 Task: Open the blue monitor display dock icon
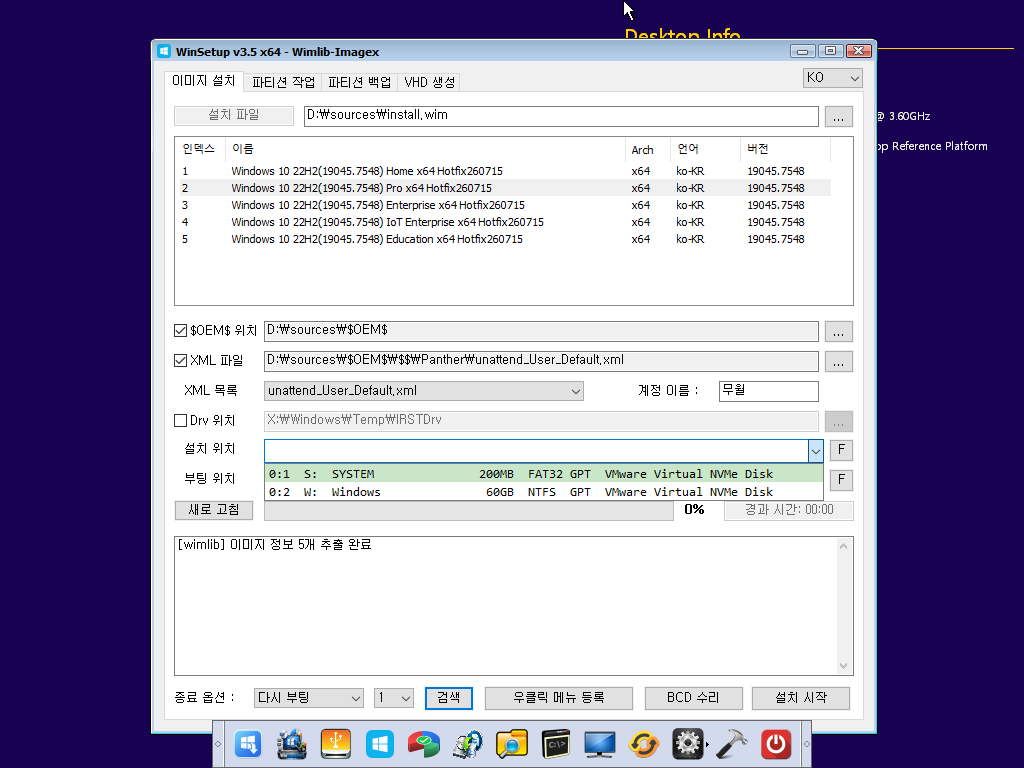(x=600, y=744)
